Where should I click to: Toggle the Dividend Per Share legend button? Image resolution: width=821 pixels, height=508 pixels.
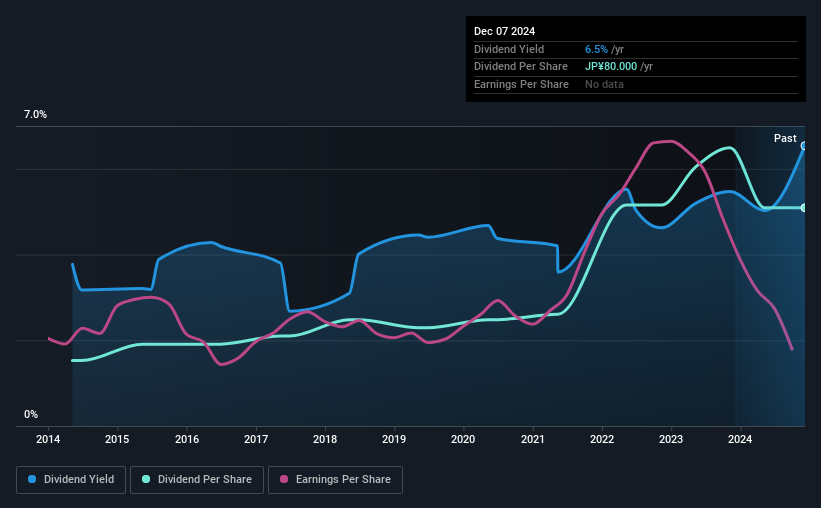(197, 480)
